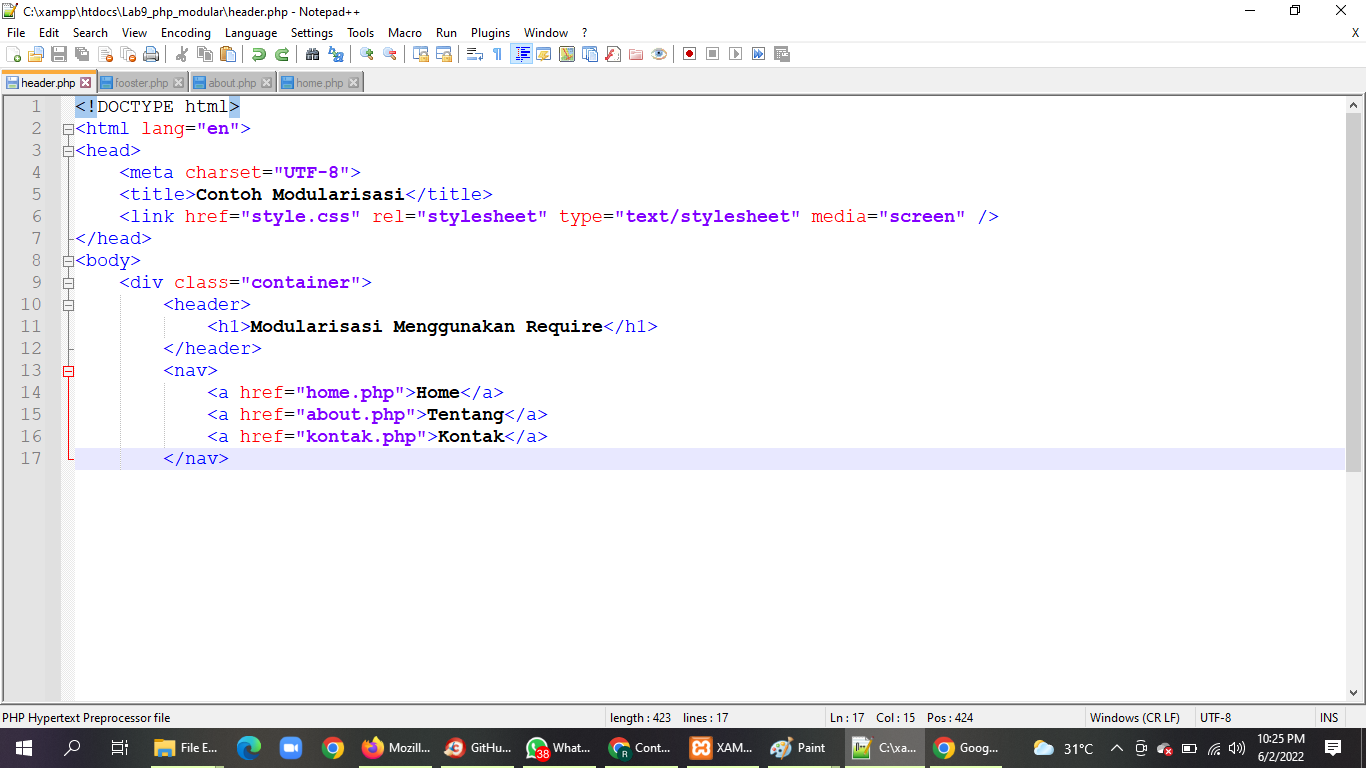Close the fooster.php tab
Image resolution: width=1366 pixels, height=768 pixels.
coord(179,83)
